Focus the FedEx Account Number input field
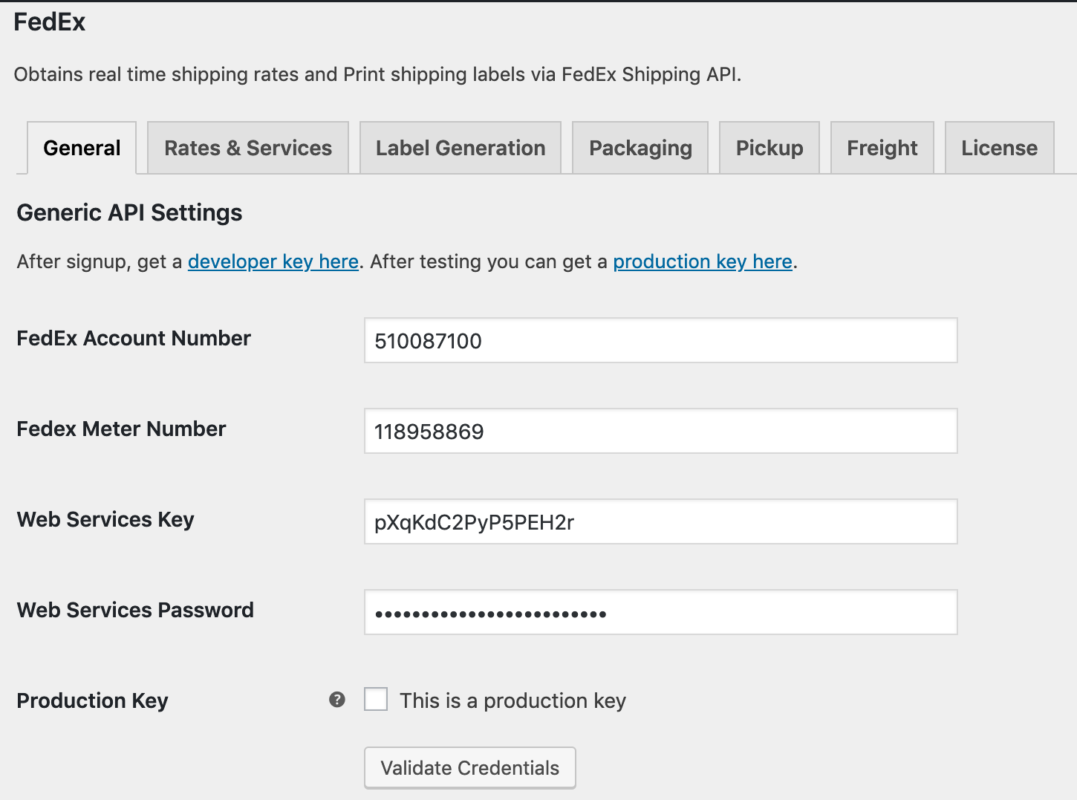1077x800 pixels. point(660,341)
